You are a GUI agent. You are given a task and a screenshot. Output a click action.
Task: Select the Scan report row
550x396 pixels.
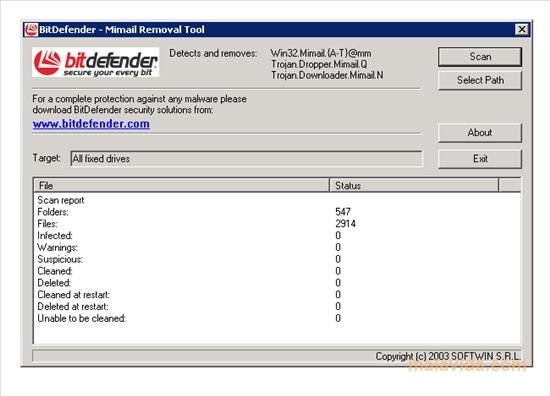[x=277, y=200]
